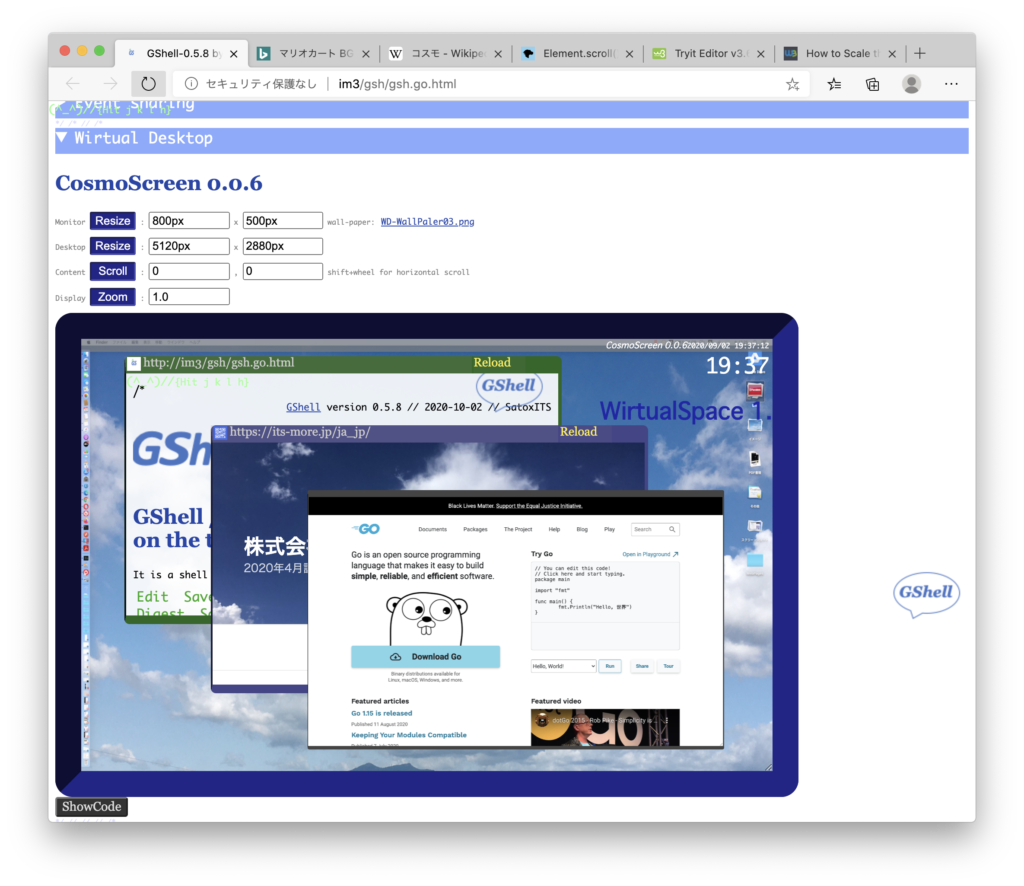Open the browser settings ellipsis menu
Screen dimensions: 1024x886
951,84
